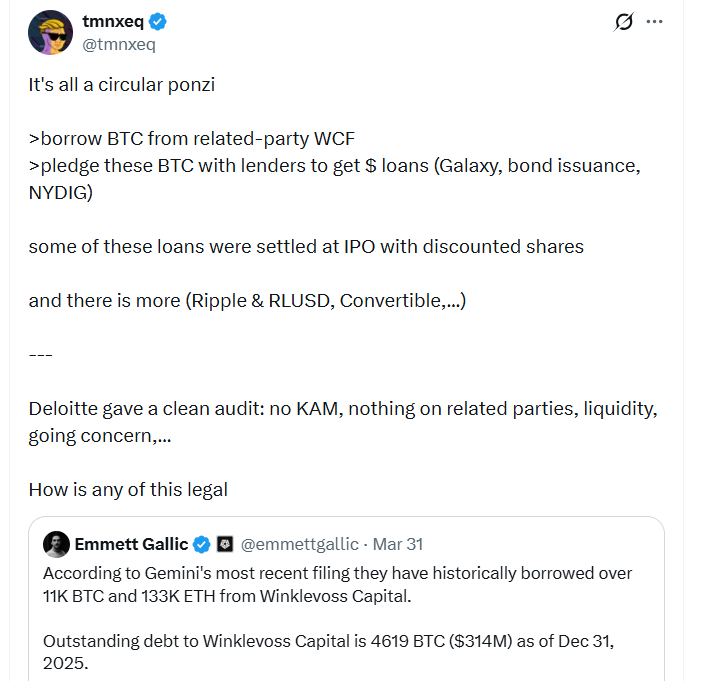Click the "Ripple & RLUSD, Convertible" line
The height and width of the screenshot is (681, 702).
pos(247,300)
